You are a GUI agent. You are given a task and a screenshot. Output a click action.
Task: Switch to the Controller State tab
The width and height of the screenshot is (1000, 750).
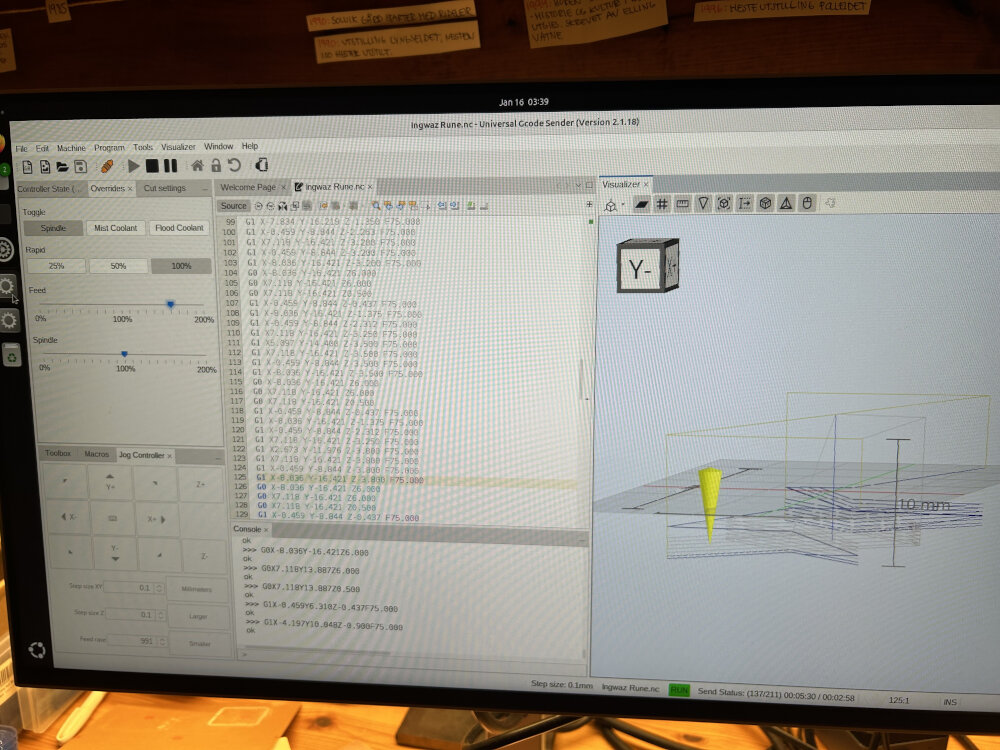49,189
